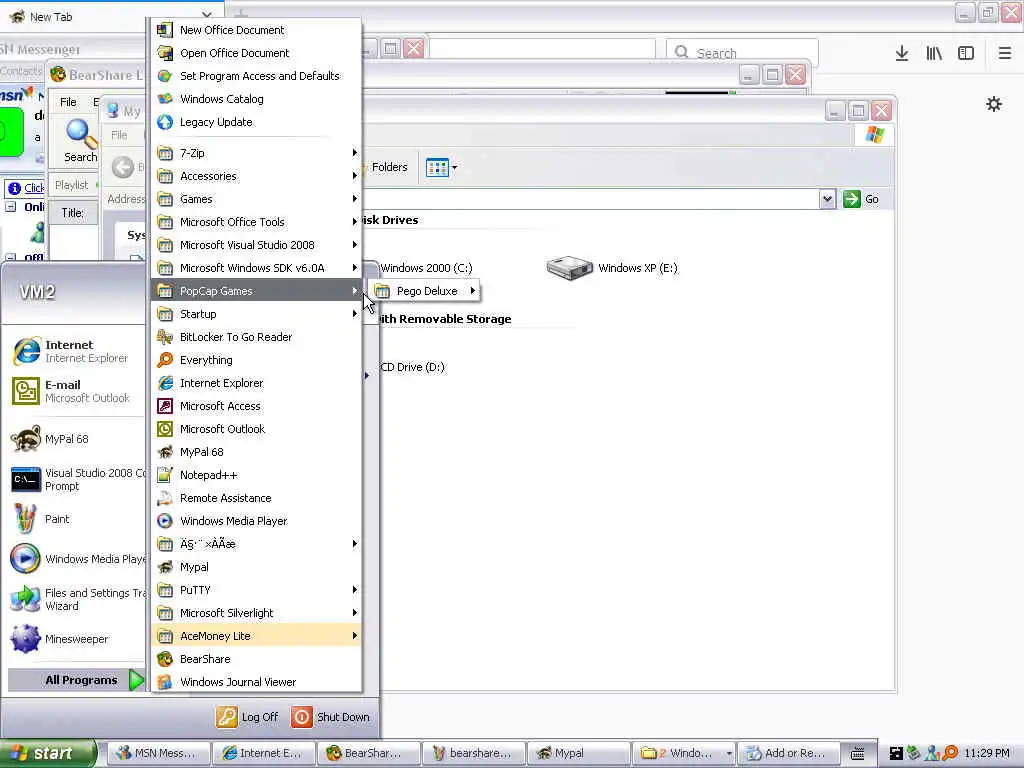
Task: Open Remote Assistance
Action: [x=256, y=498]
